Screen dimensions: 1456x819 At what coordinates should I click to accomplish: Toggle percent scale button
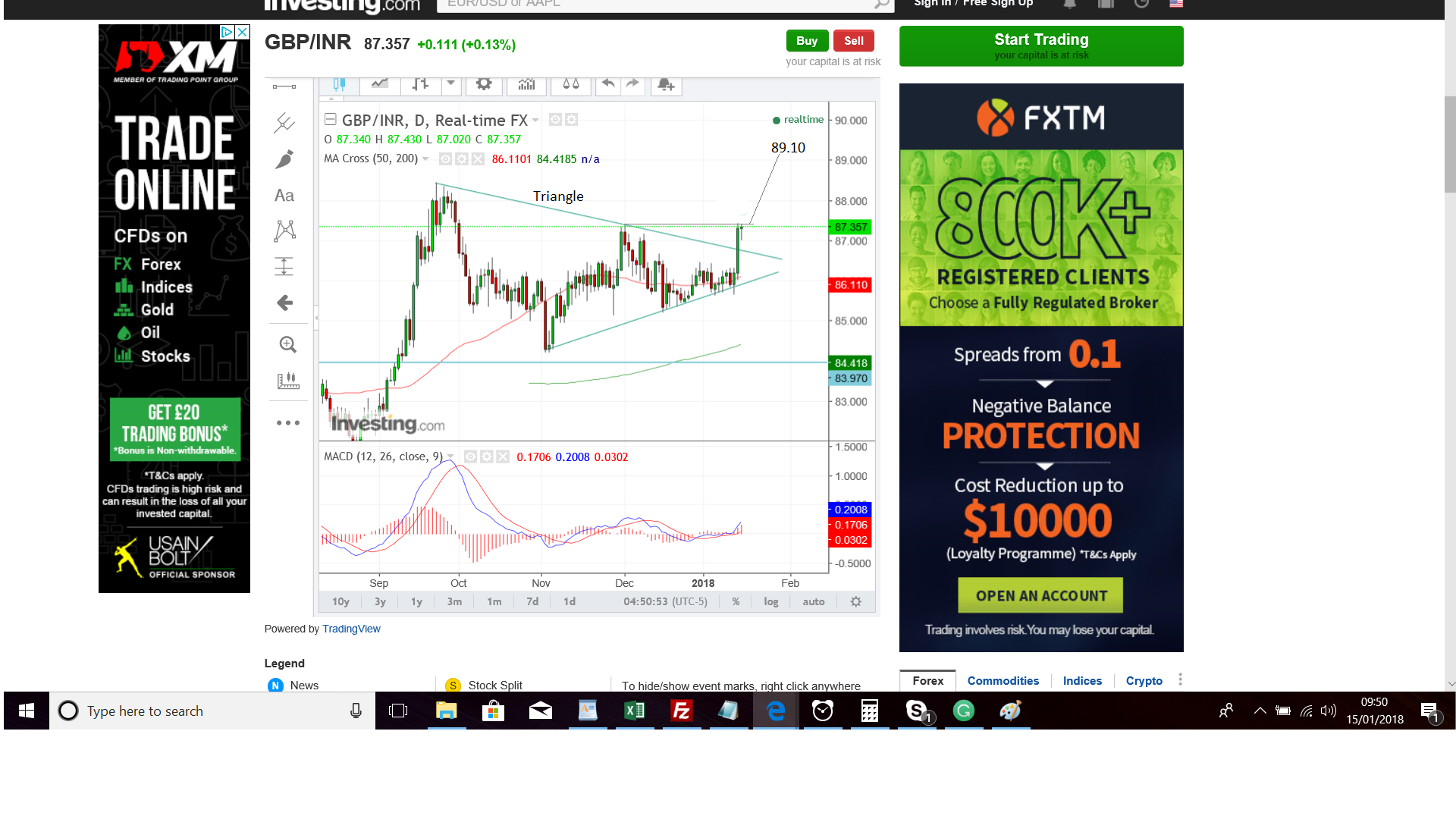coord(736,601)
